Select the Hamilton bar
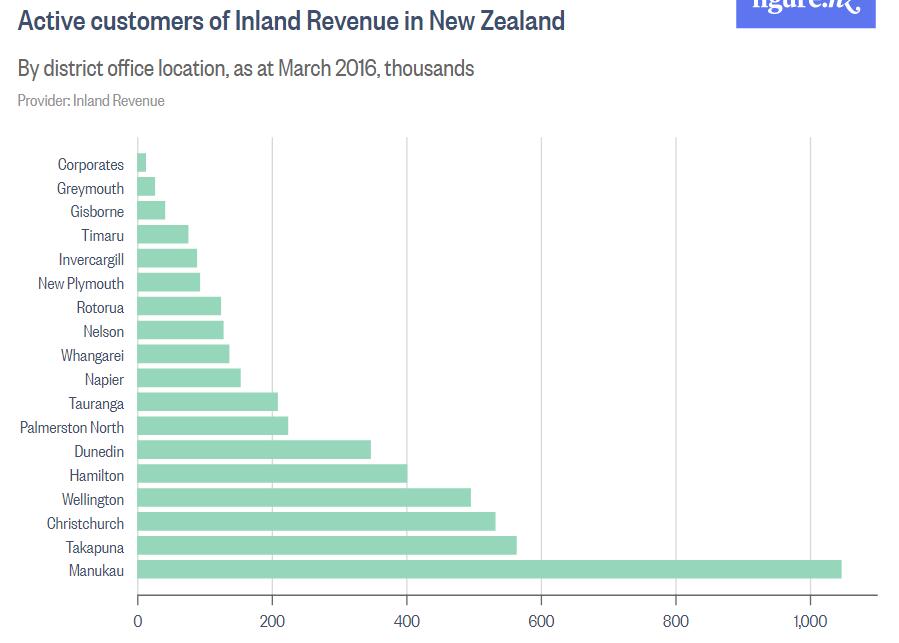 [272, 473]
